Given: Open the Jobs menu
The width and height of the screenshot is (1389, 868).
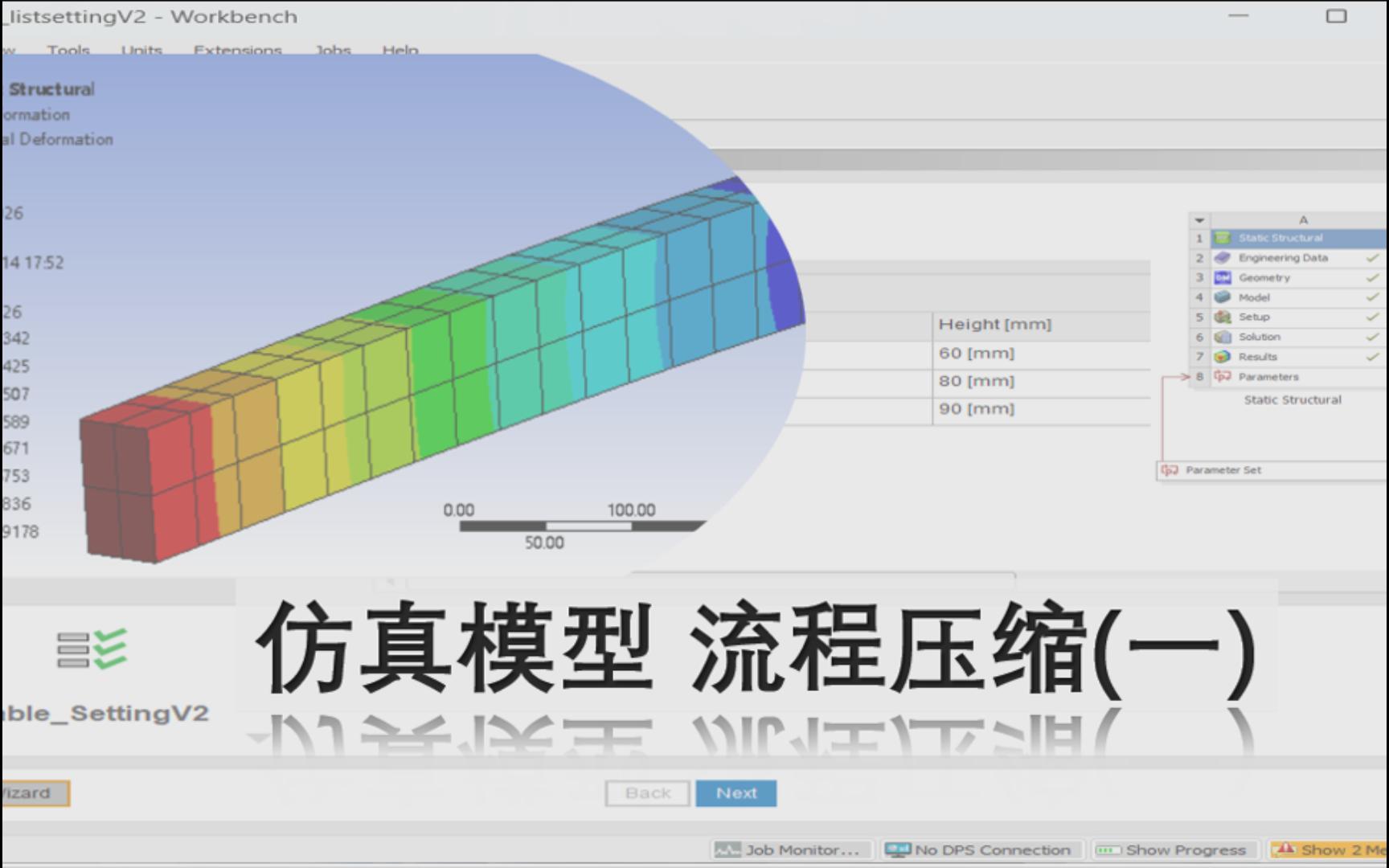Looking at the screenshot, I should coord(333,51).
